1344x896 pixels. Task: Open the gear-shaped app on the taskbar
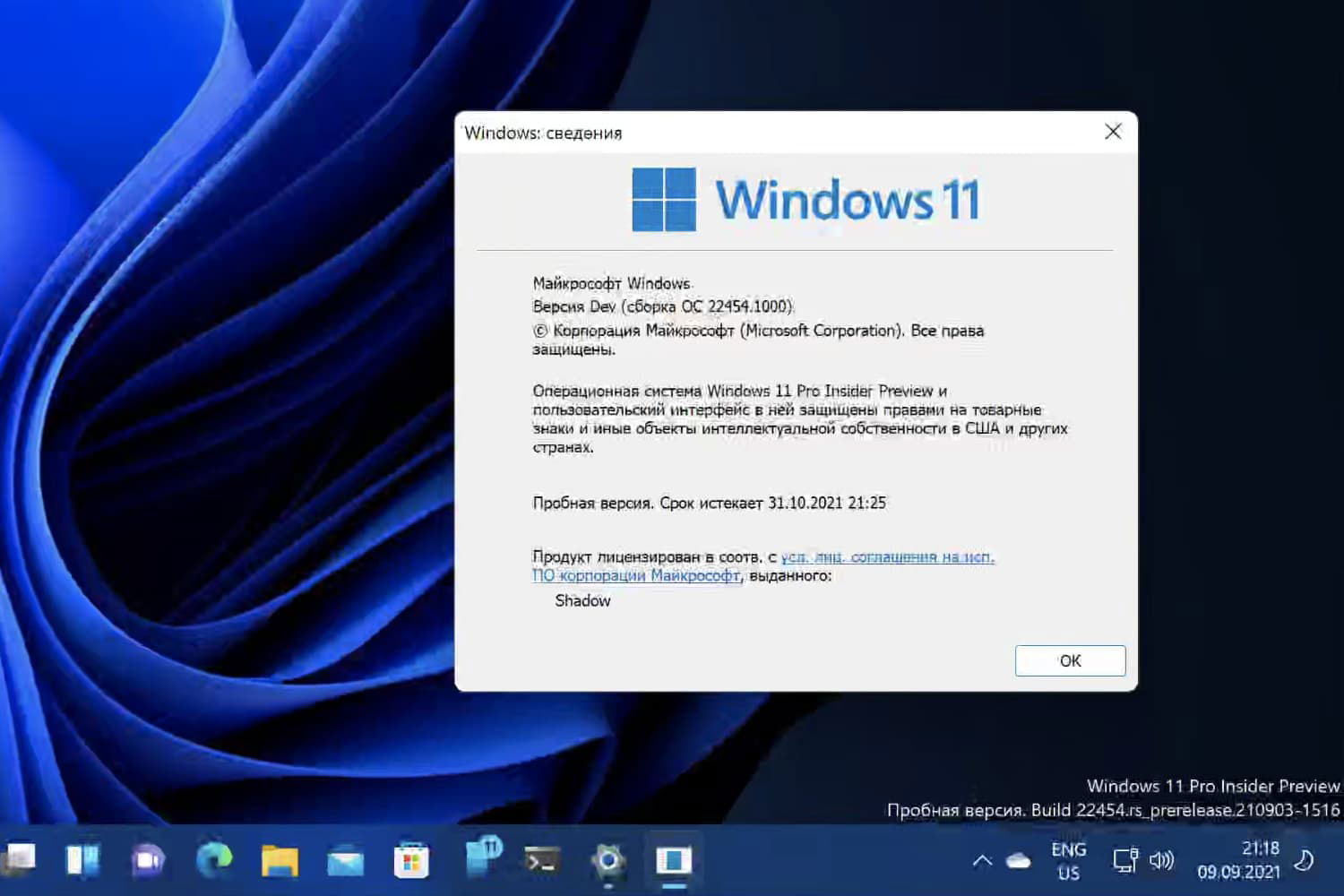point(607,862)
